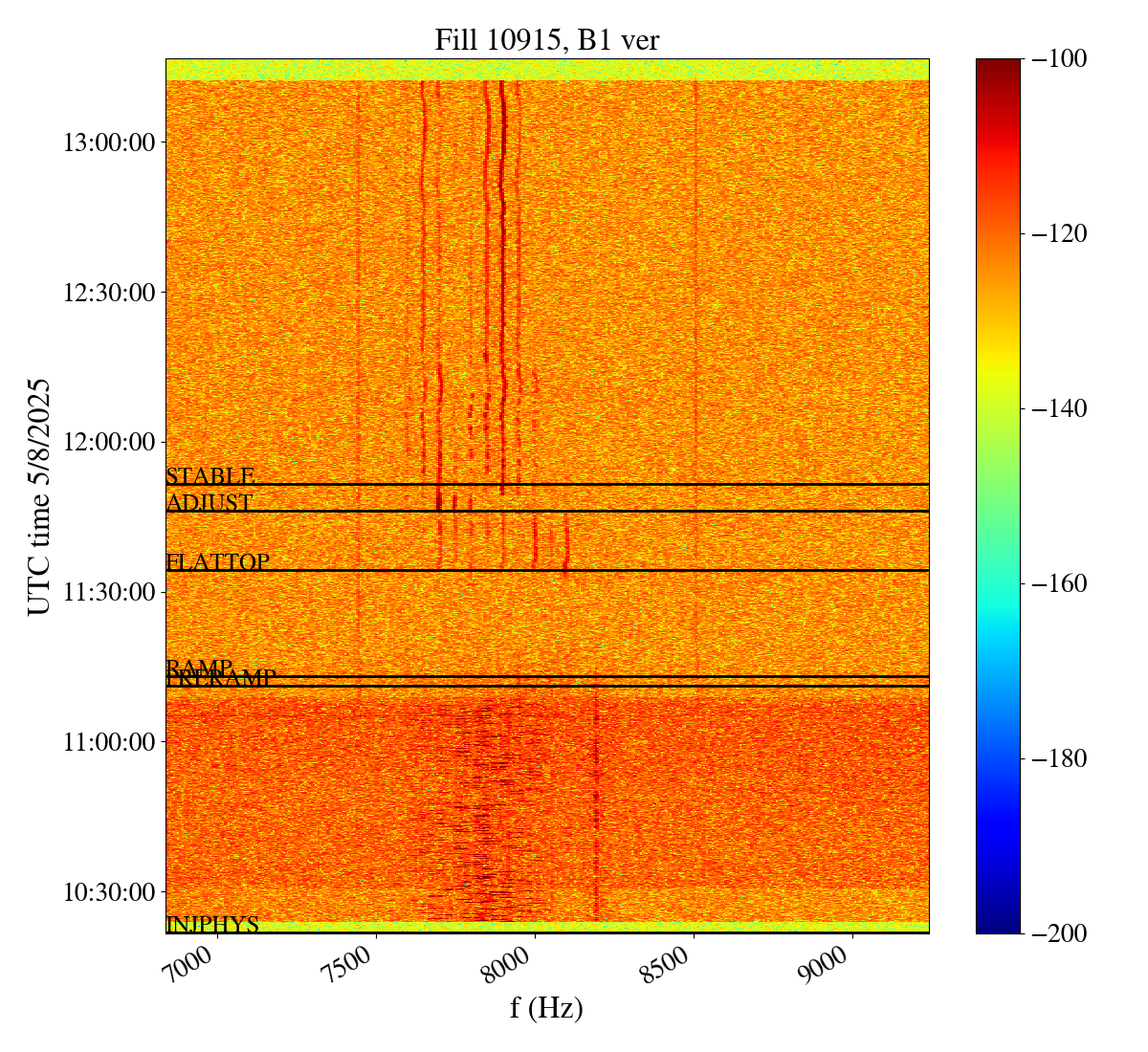Viewport: 1148px width, 1052px height.
Task: Select the FLATTOP phase marker label
Action: point(218,562)
